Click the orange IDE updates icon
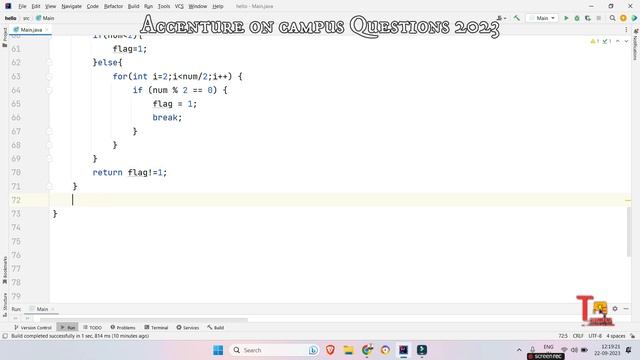Screen dimensions: 640x360 coord(623,18)
